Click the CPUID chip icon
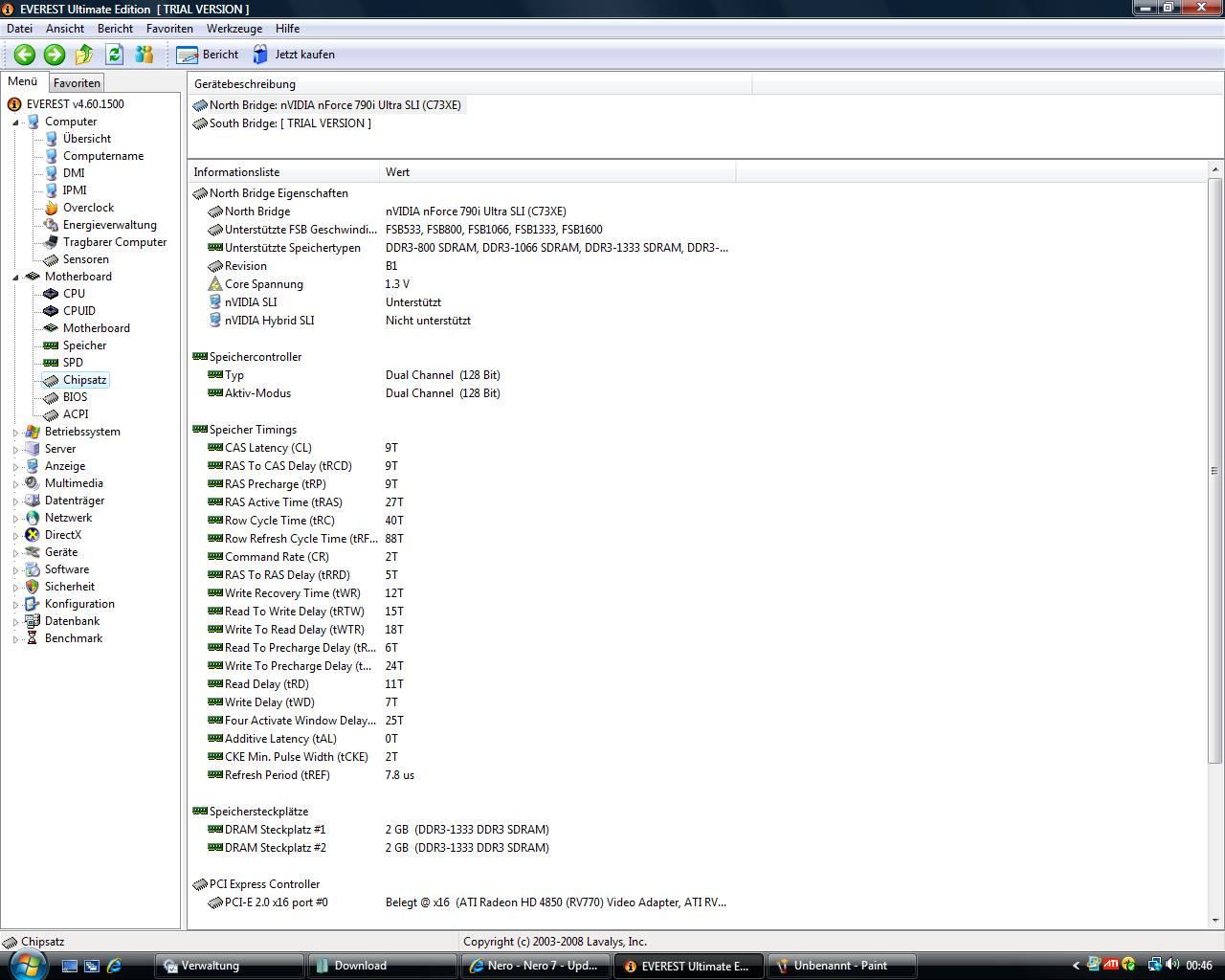The width and height of the screenshot is (1225, 980). click(x=51, y=311)
